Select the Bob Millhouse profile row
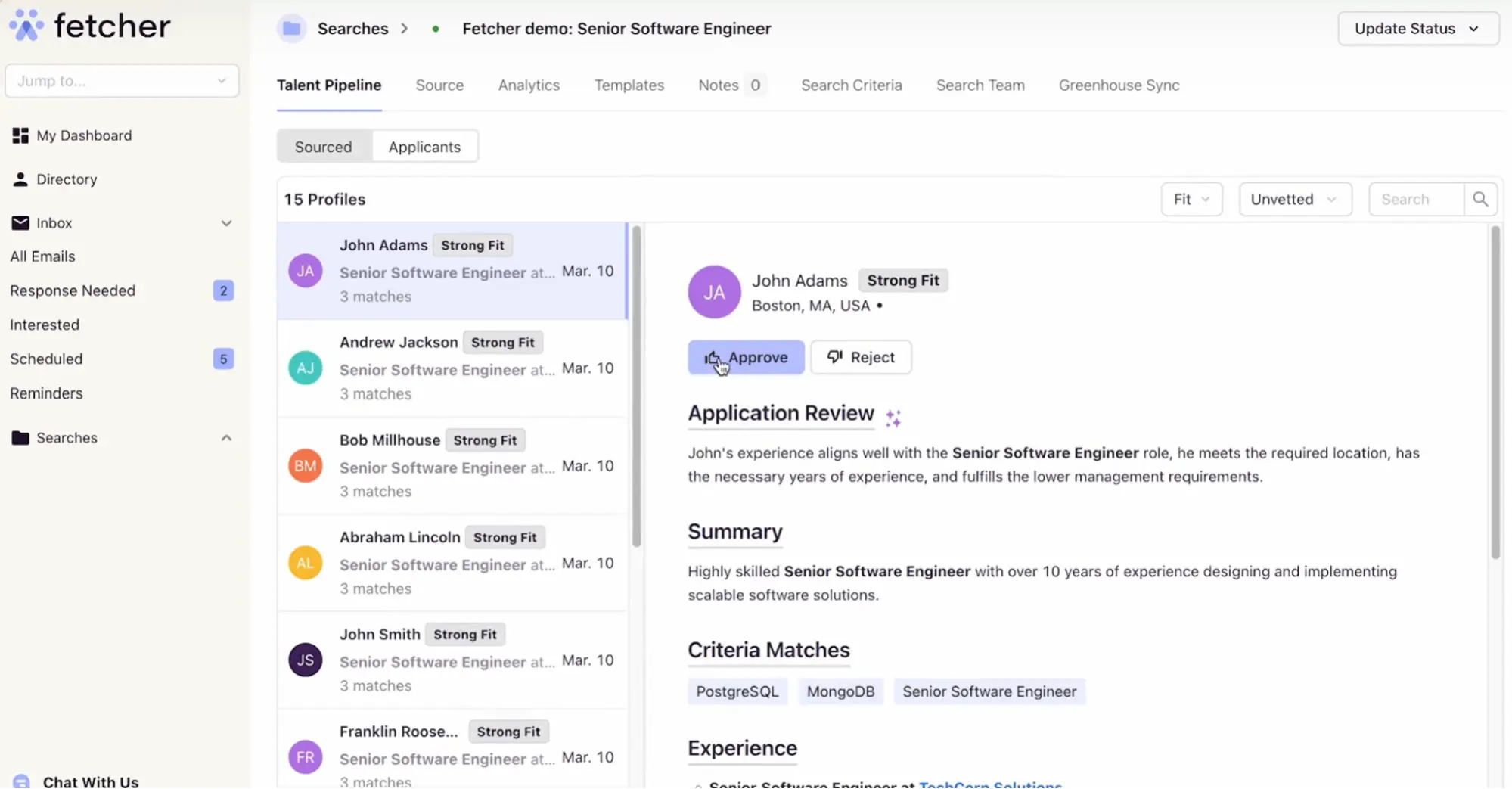The width and height of the screenshot is (1512, 789). pyautogui.click(x=452, y=466)
